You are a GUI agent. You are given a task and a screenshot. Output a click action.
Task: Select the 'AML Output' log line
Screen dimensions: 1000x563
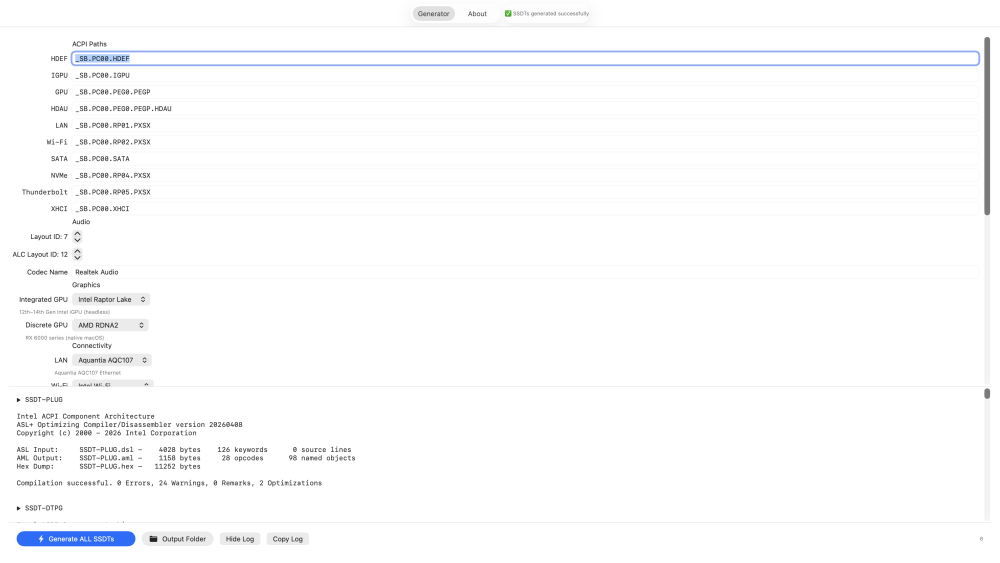coord(186,458)
